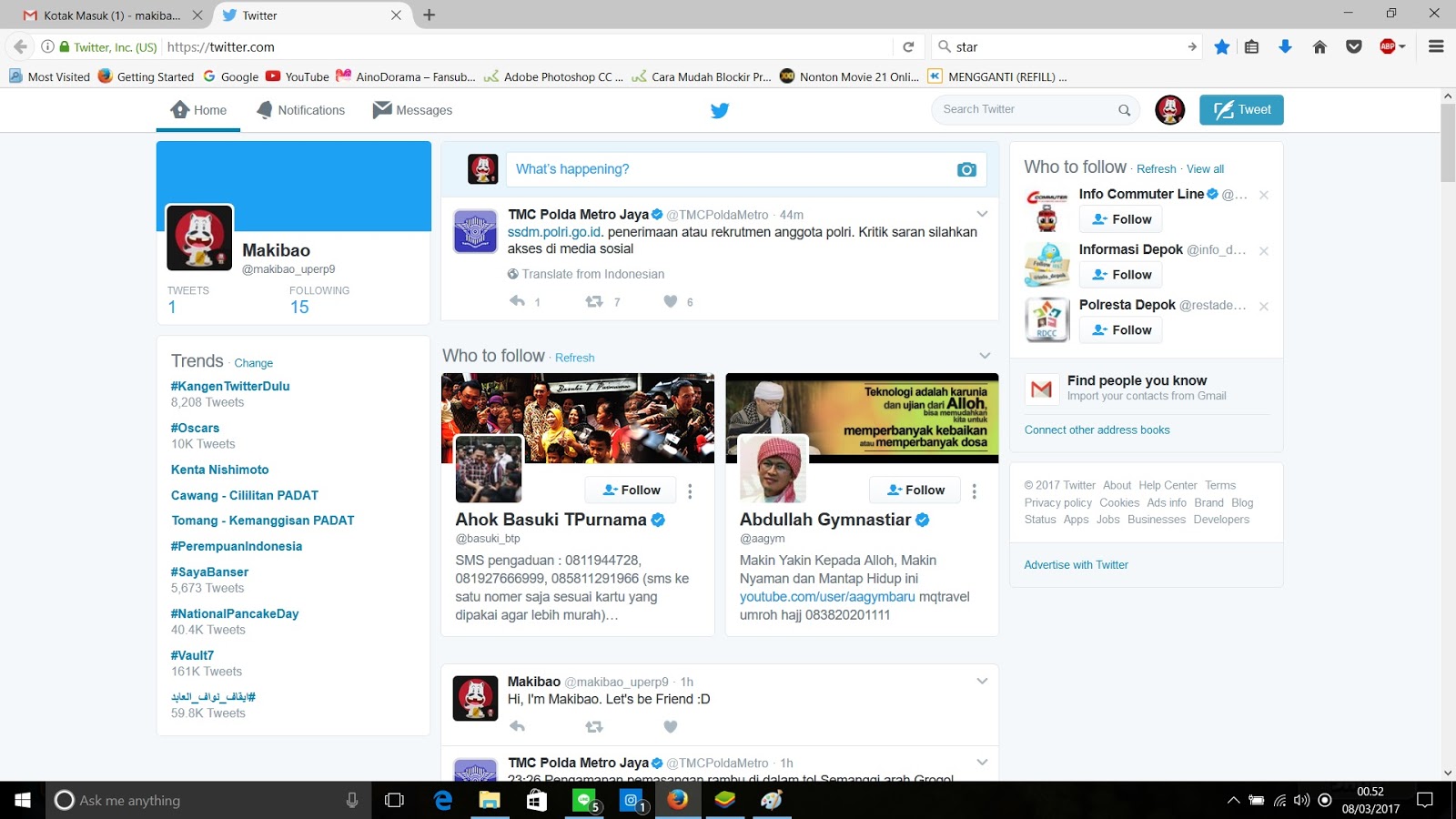Follow Polresta Depok
The width and height of the screenshot is (1456, 819).
tap(1121, 330)
